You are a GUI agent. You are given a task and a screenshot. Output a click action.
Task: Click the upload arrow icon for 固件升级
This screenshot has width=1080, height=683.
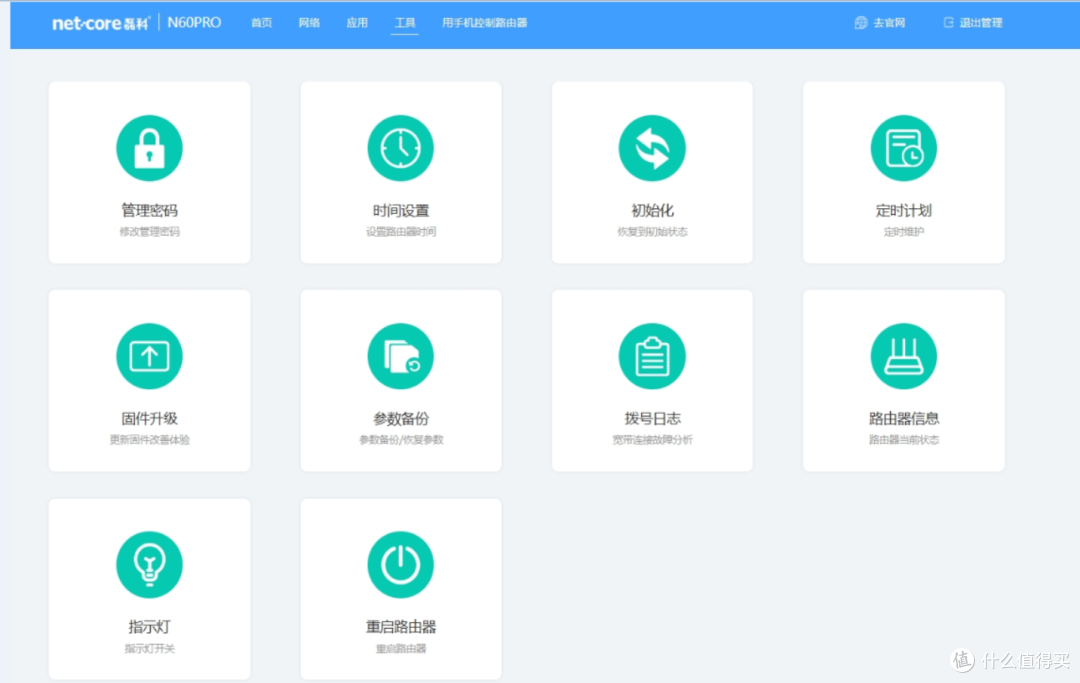pos(149,356)
